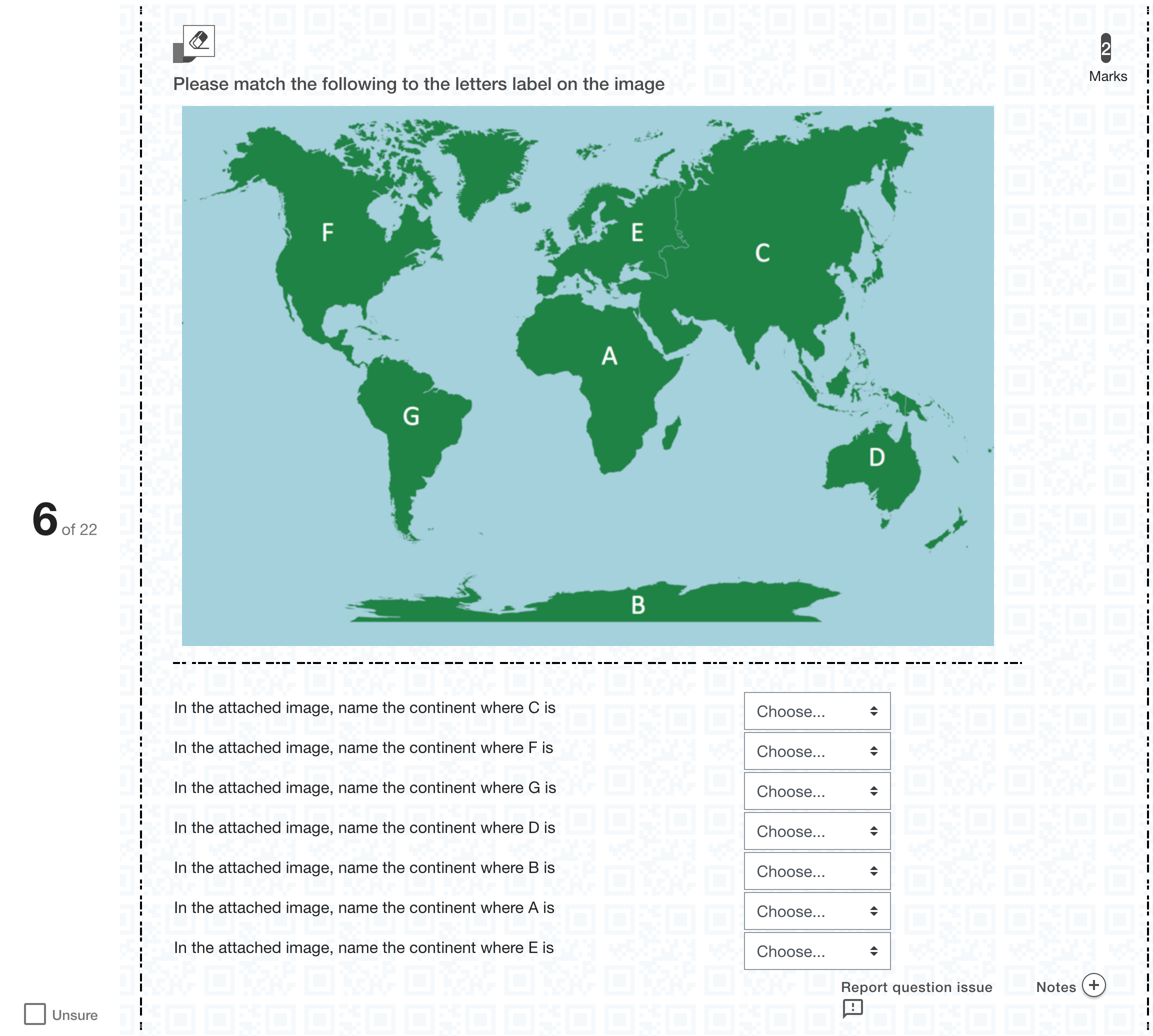Tick the Unsure checkbox
The height and width of the screenshot is (1036, 1153).
tap(35, 1014)
